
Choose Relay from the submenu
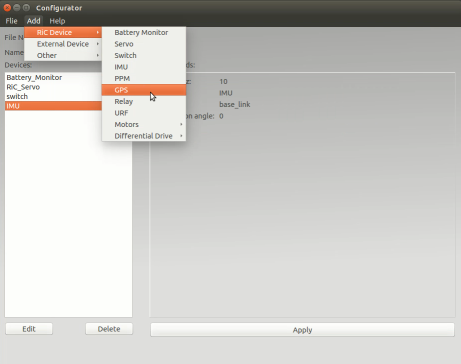coord(144,101)
